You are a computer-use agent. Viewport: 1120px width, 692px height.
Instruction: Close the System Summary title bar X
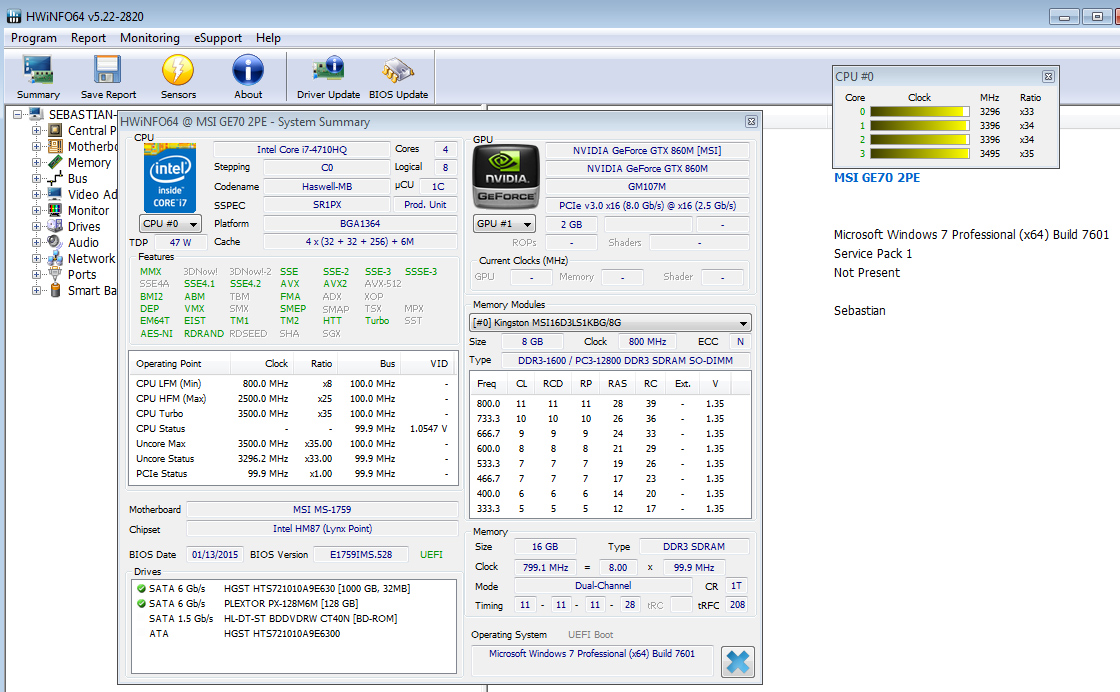[751, 121]
